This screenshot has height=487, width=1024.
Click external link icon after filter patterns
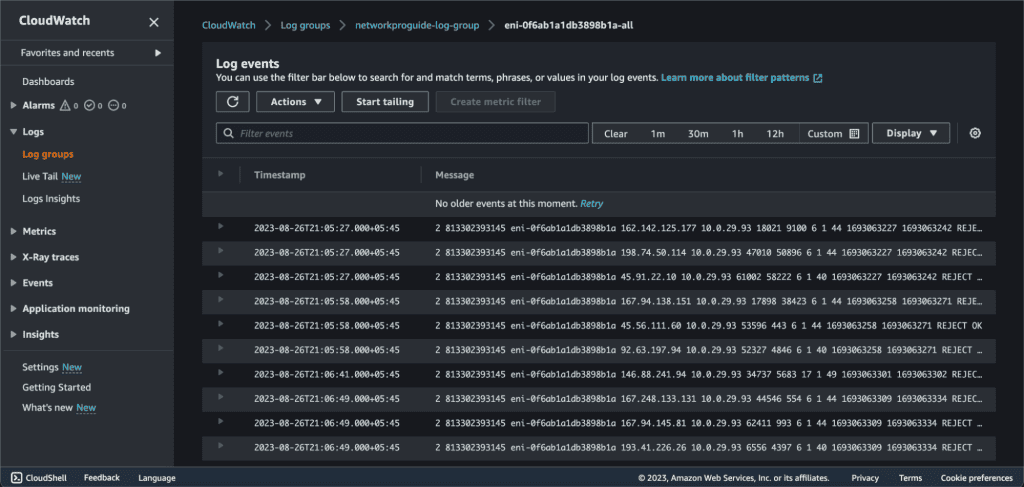818,78
